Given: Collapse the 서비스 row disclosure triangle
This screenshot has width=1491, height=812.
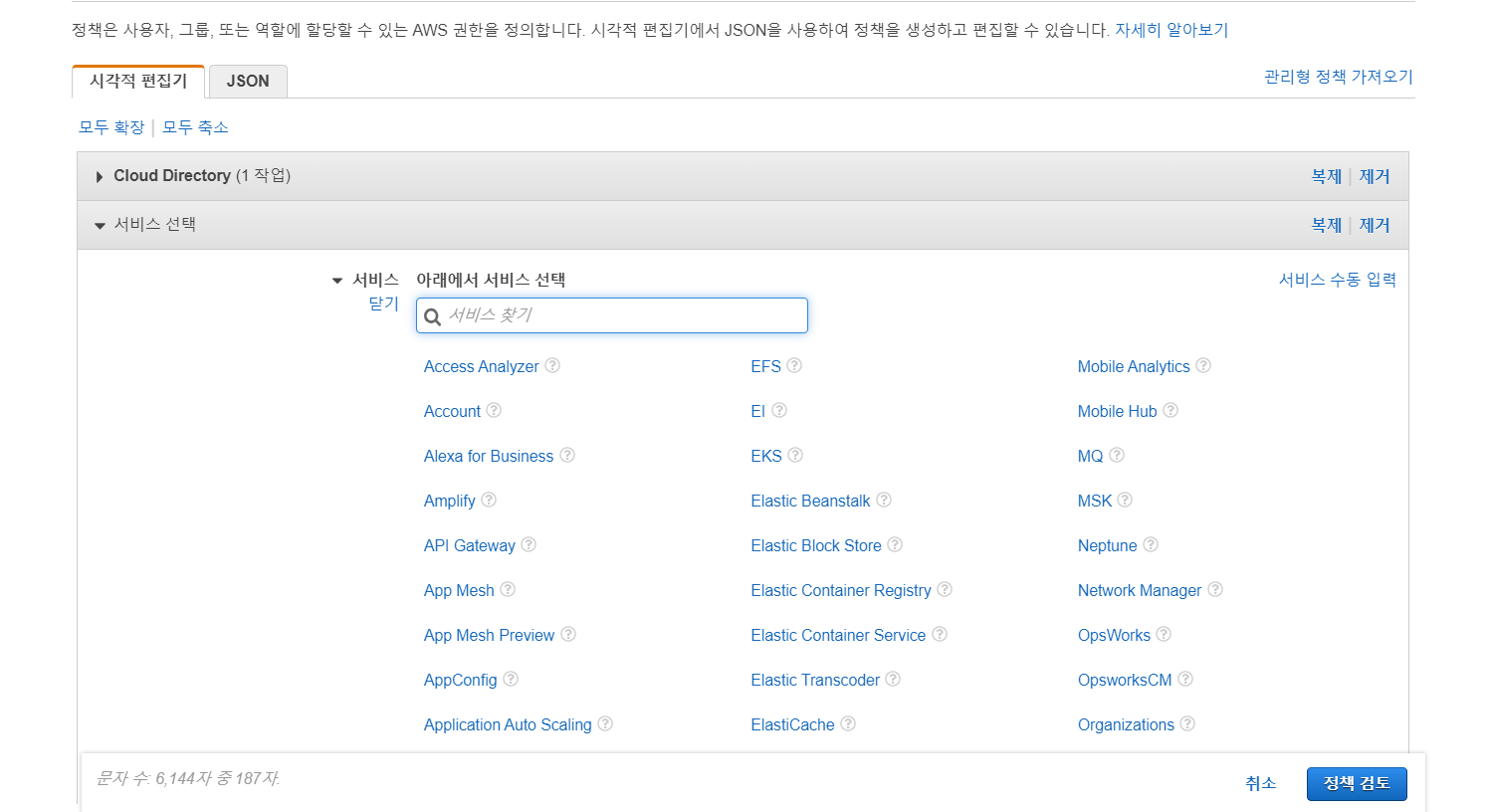Looking at the screenshot, I should pos(337,281).
